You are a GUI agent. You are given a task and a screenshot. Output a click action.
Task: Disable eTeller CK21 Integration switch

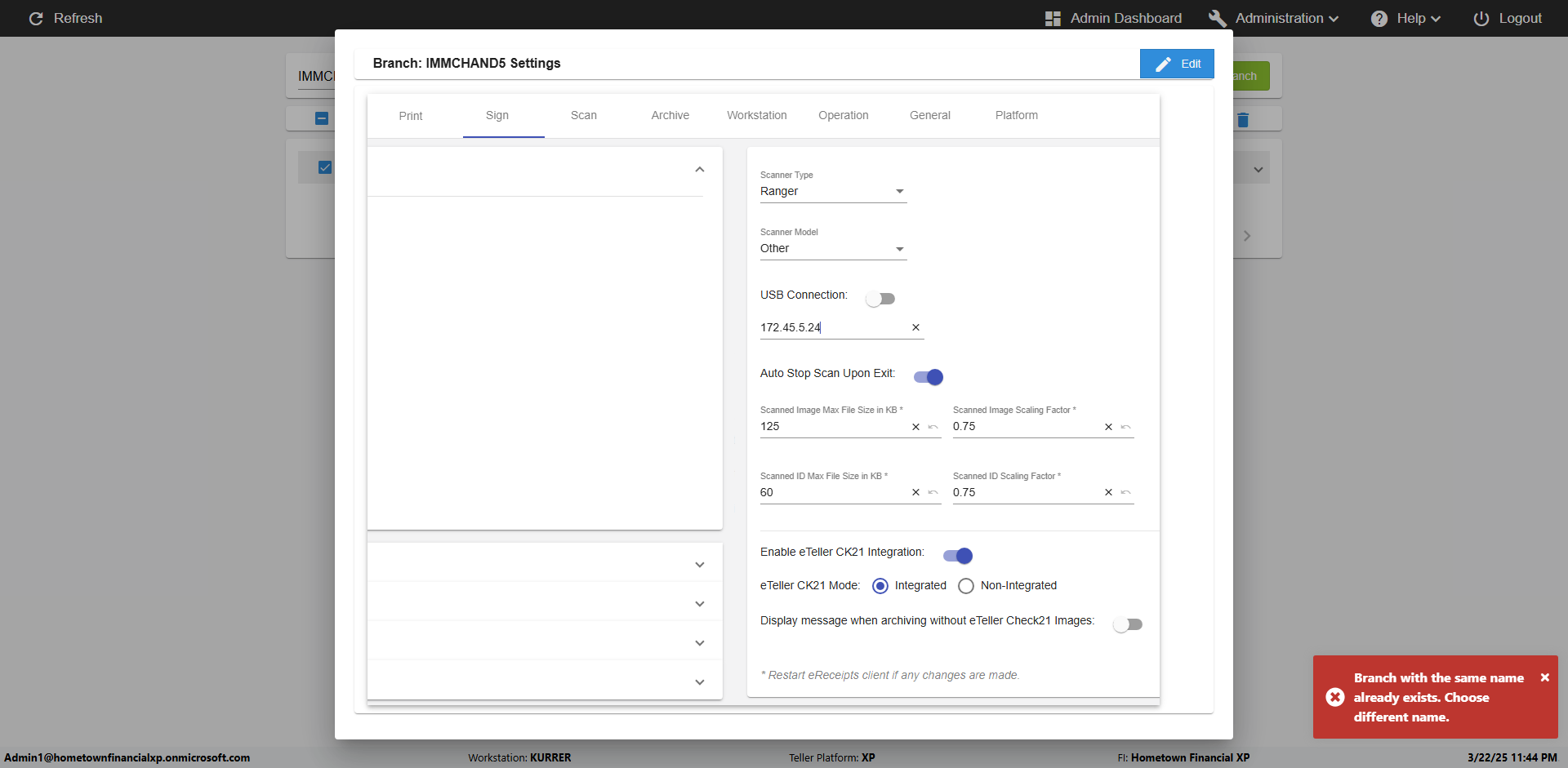click(958, 556)
